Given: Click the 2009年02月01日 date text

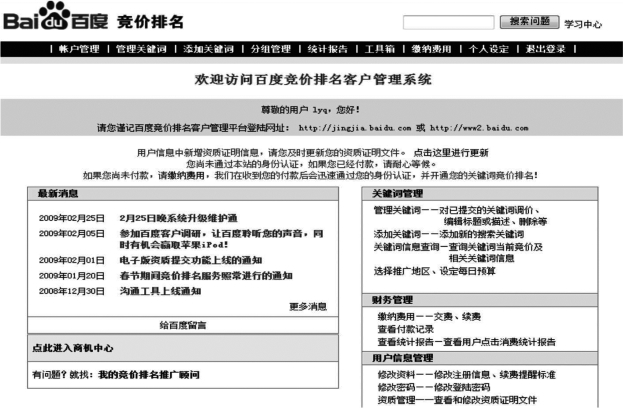Looking at the screenshot, I should tap(72, 260).
